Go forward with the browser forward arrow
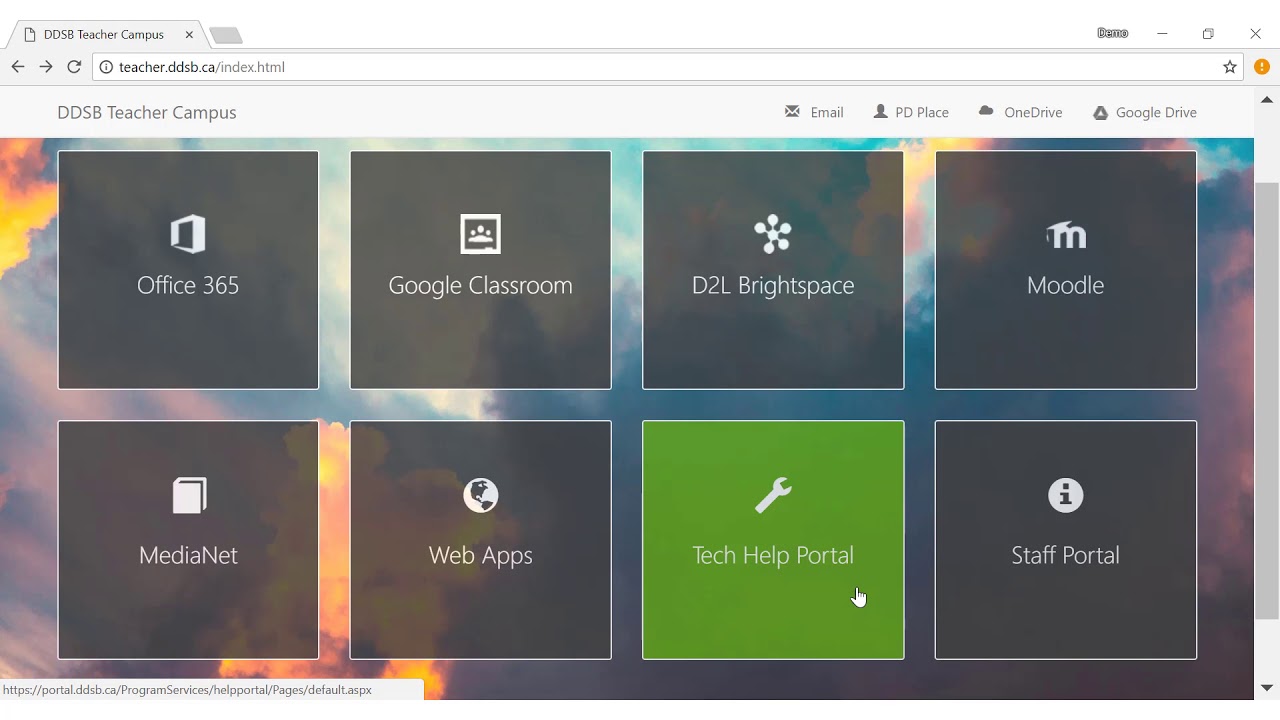 46,67
